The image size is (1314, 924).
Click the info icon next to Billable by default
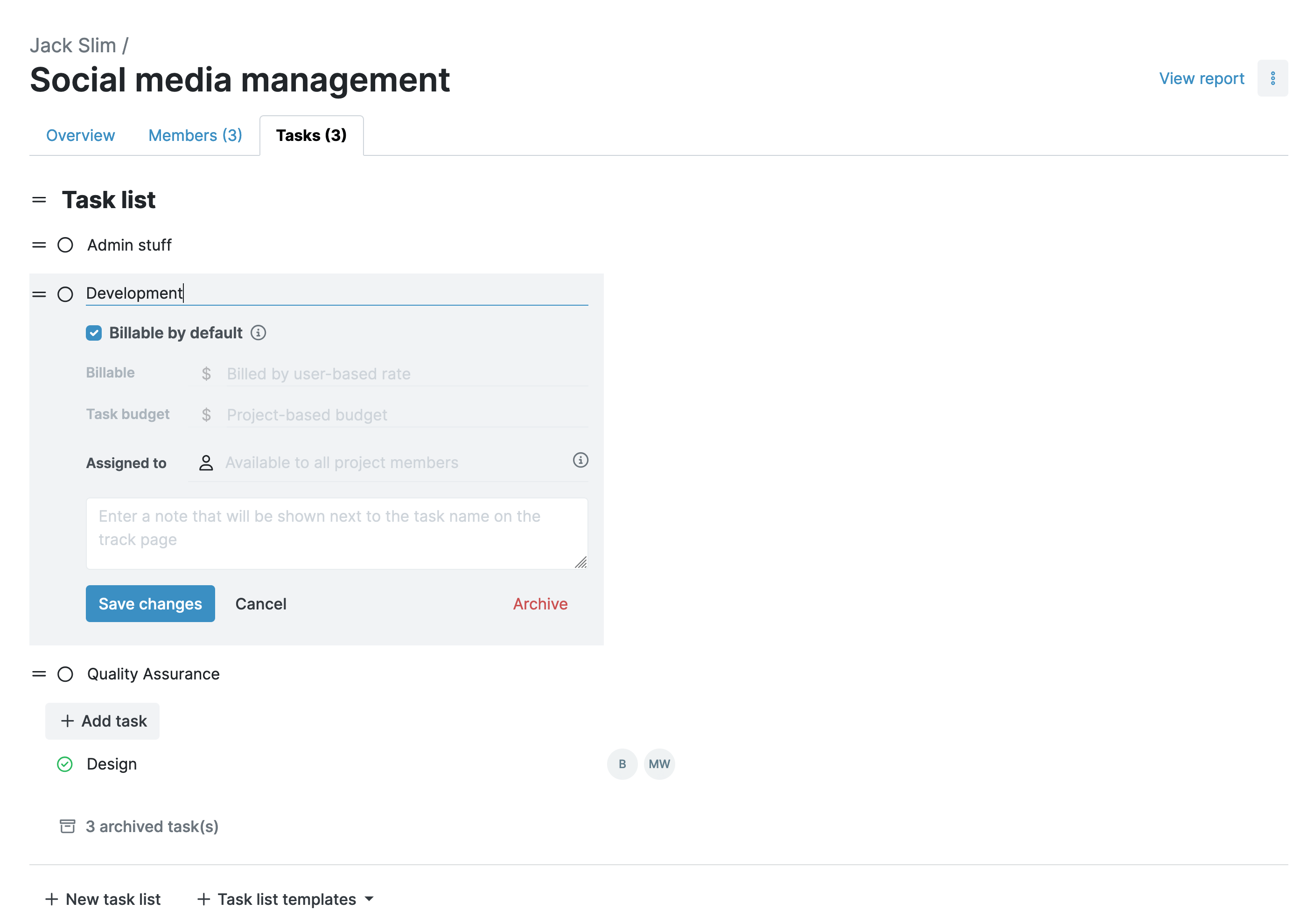[x=259, y=333]
